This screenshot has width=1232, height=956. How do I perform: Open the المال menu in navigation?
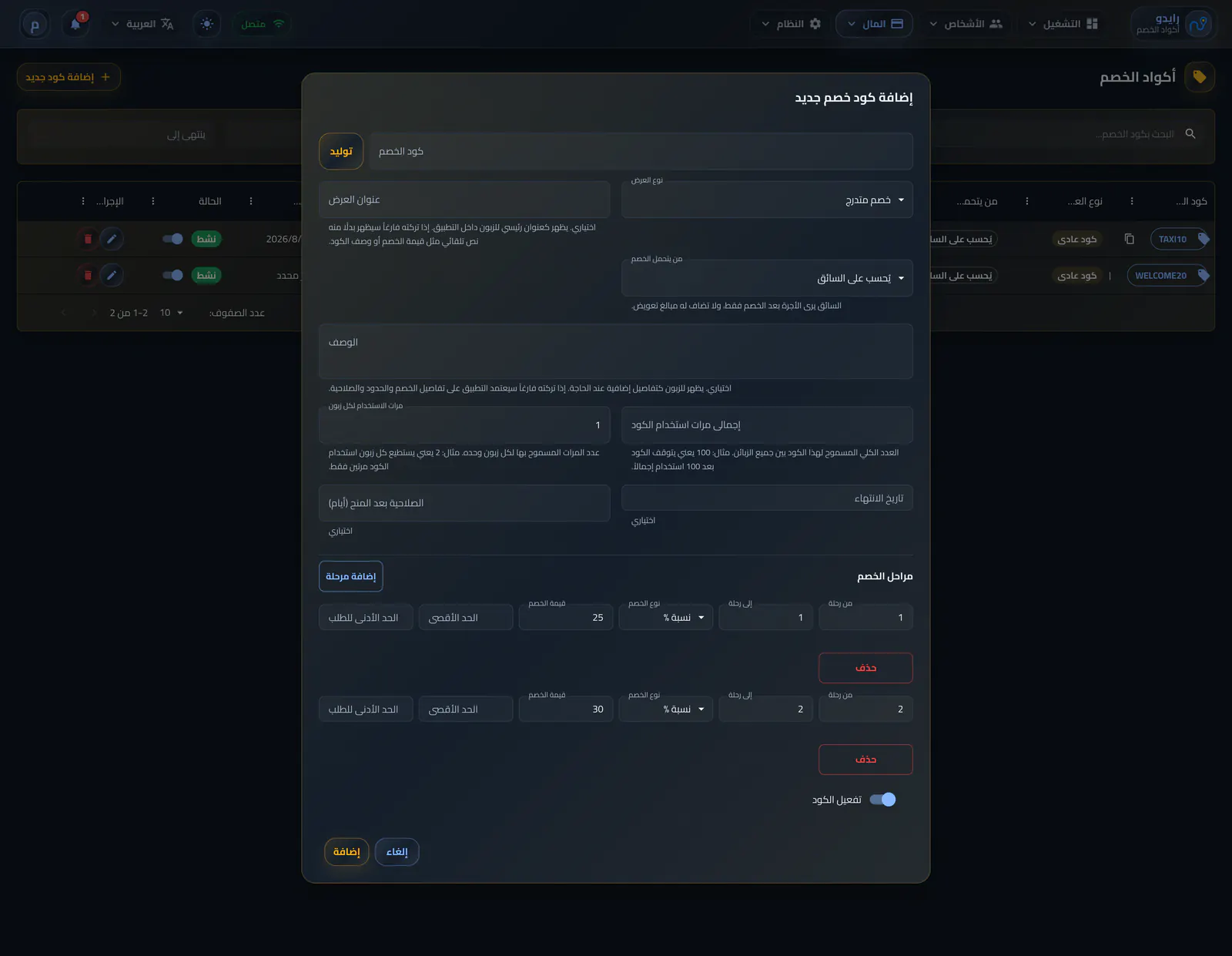(874, 24)
